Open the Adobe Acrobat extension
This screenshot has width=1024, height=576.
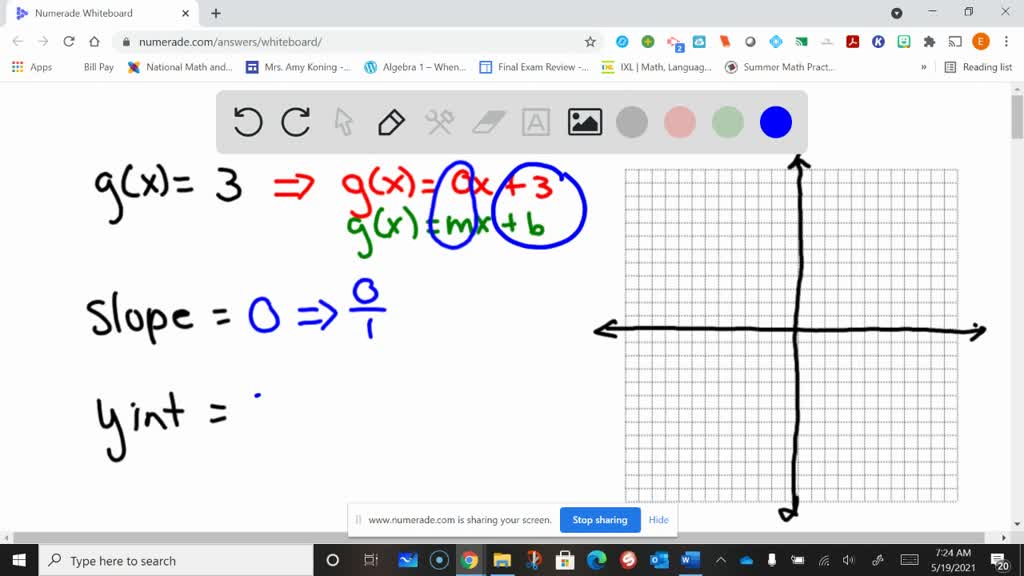(852, 42)
